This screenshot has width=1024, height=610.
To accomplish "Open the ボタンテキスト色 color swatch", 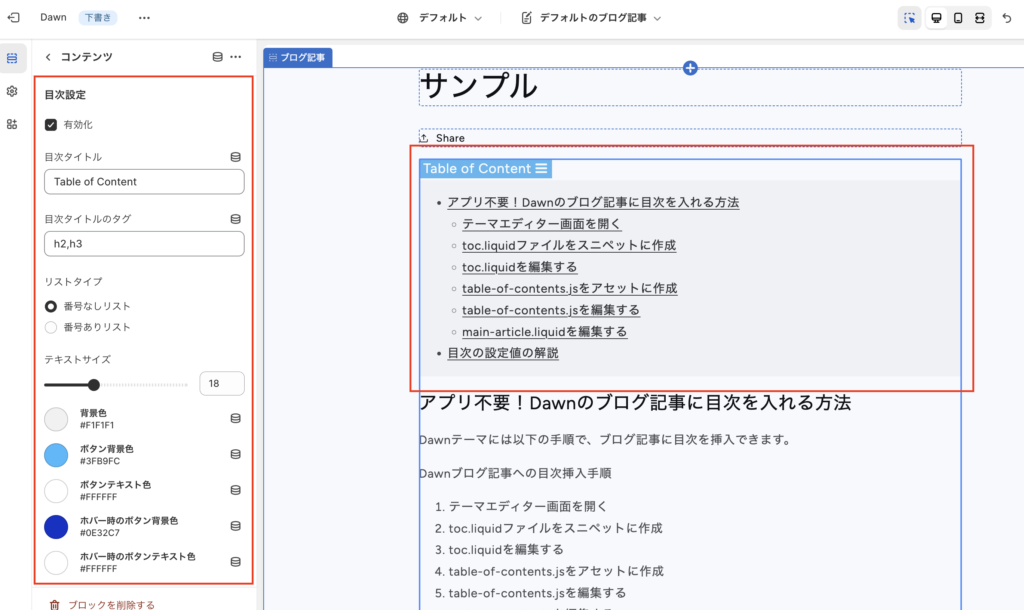I will click(x=56, y=491).
